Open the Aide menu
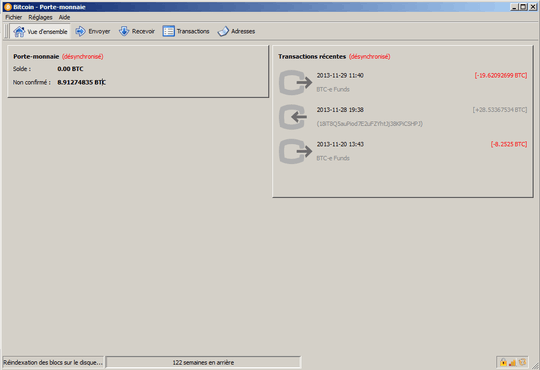Viewport: 540px width, 370px height. click(64, 17)
